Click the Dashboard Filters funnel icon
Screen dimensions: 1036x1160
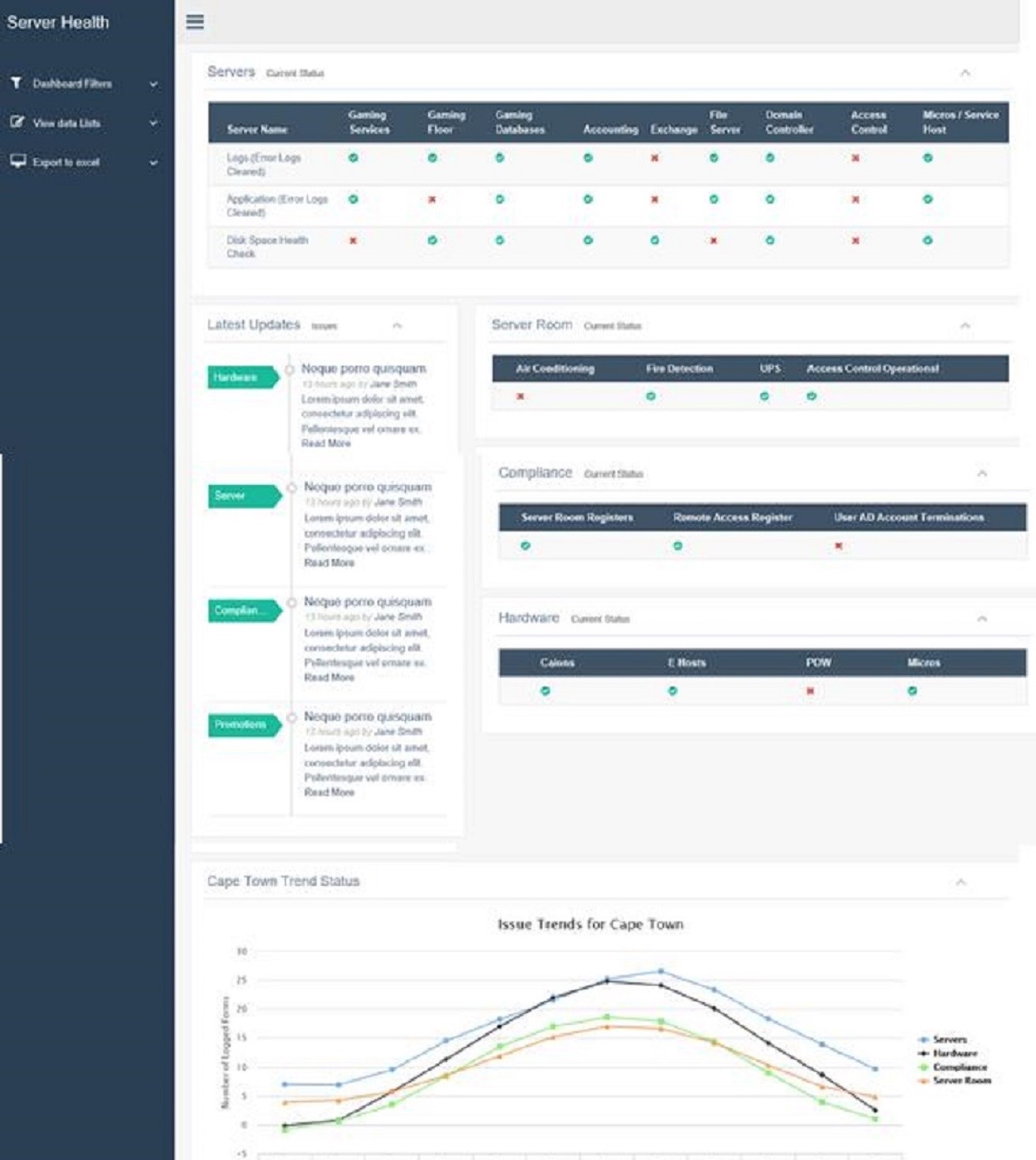[x=16, y=83]
